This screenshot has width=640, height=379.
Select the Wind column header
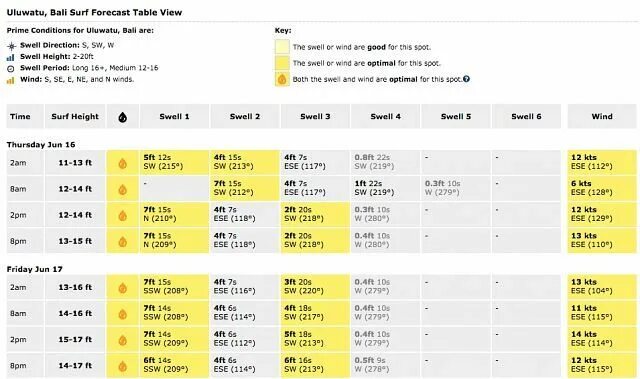602,116
